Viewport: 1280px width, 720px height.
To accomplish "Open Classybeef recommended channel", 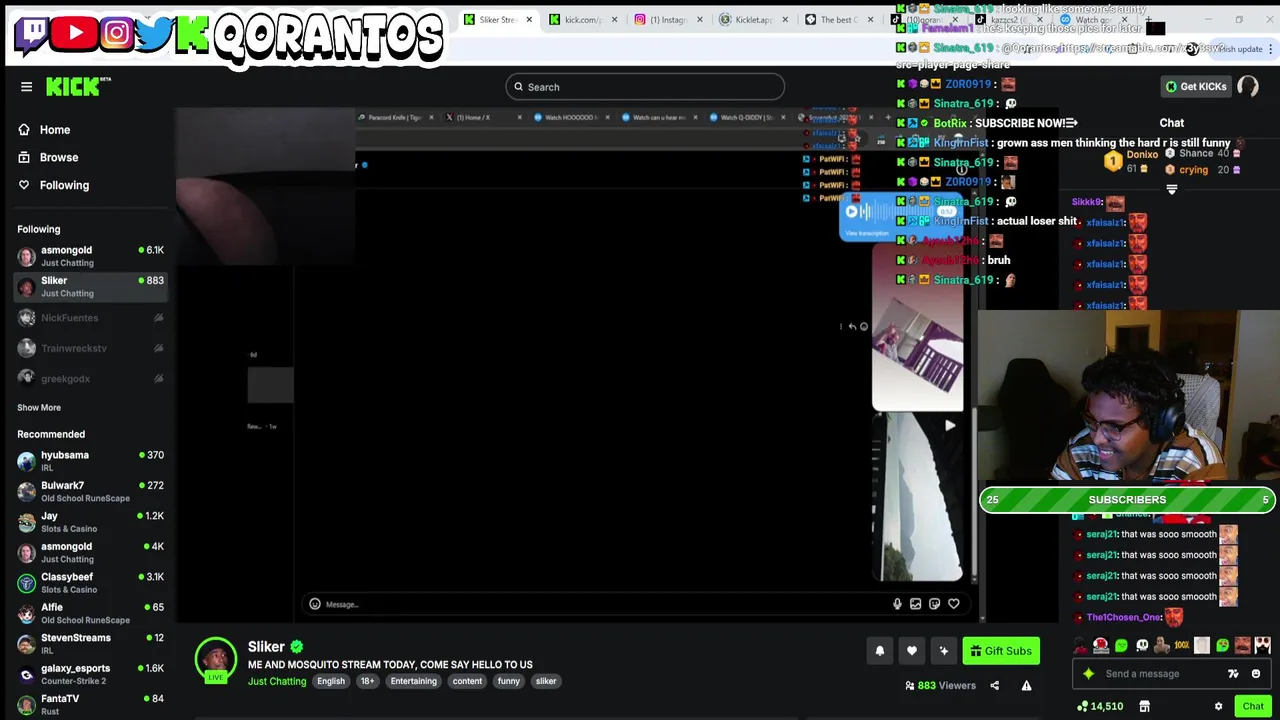I will click(x=90, y=583).
